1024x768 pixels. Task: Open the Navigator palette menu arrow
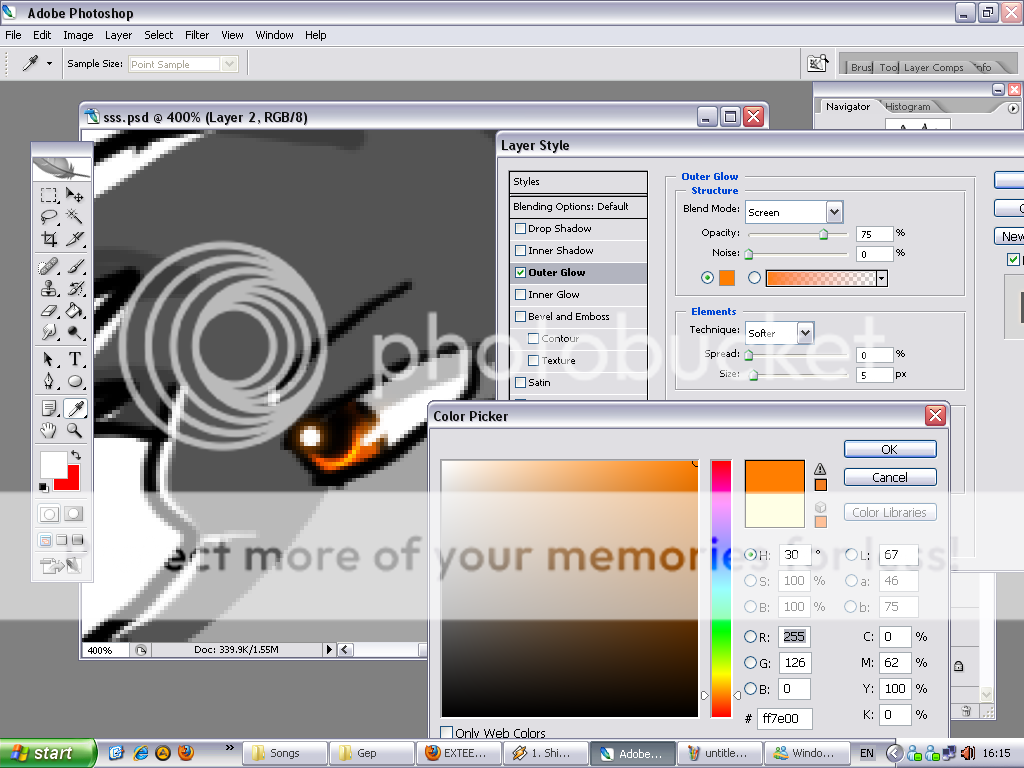pyautogui.click(x=1012, y=108)
